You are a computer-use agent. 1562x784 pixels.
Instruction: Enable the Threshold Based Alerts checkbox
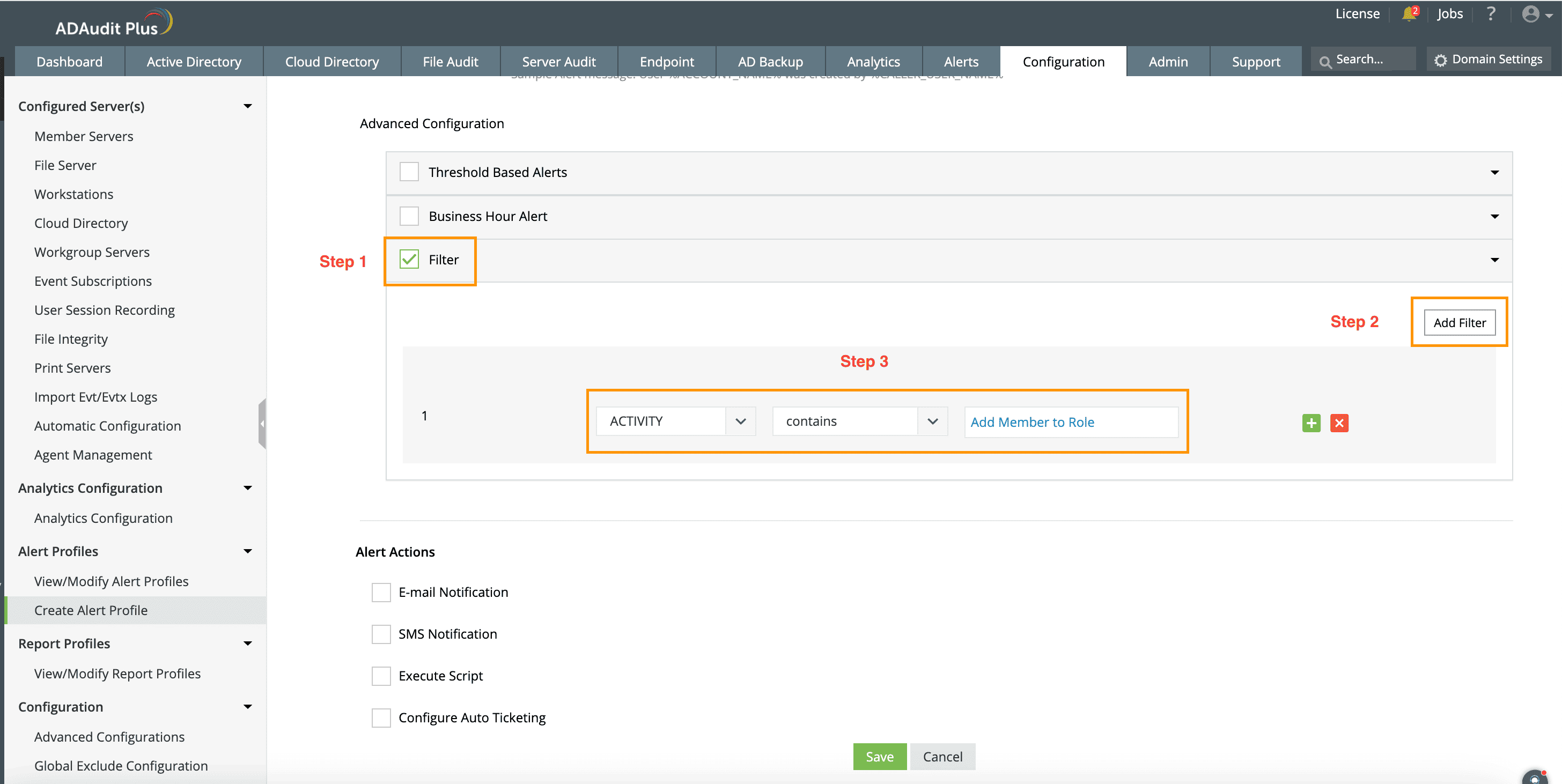[409, 172]
